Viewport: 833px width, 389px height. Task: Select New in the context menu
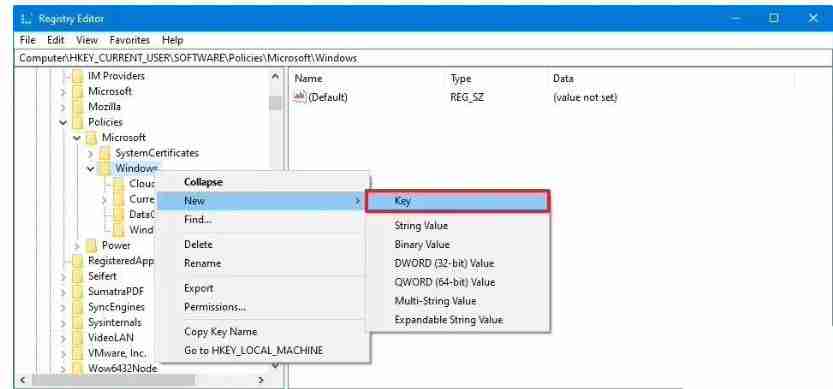pyautogui.click(x=262, y=201)
